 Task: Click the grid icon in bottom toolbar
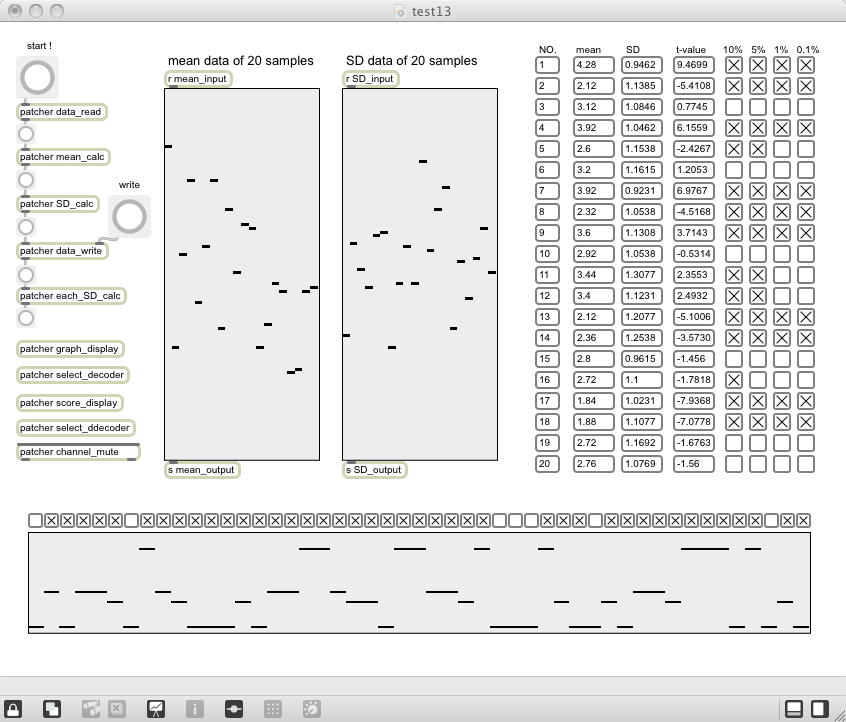[x=272, y=709]
